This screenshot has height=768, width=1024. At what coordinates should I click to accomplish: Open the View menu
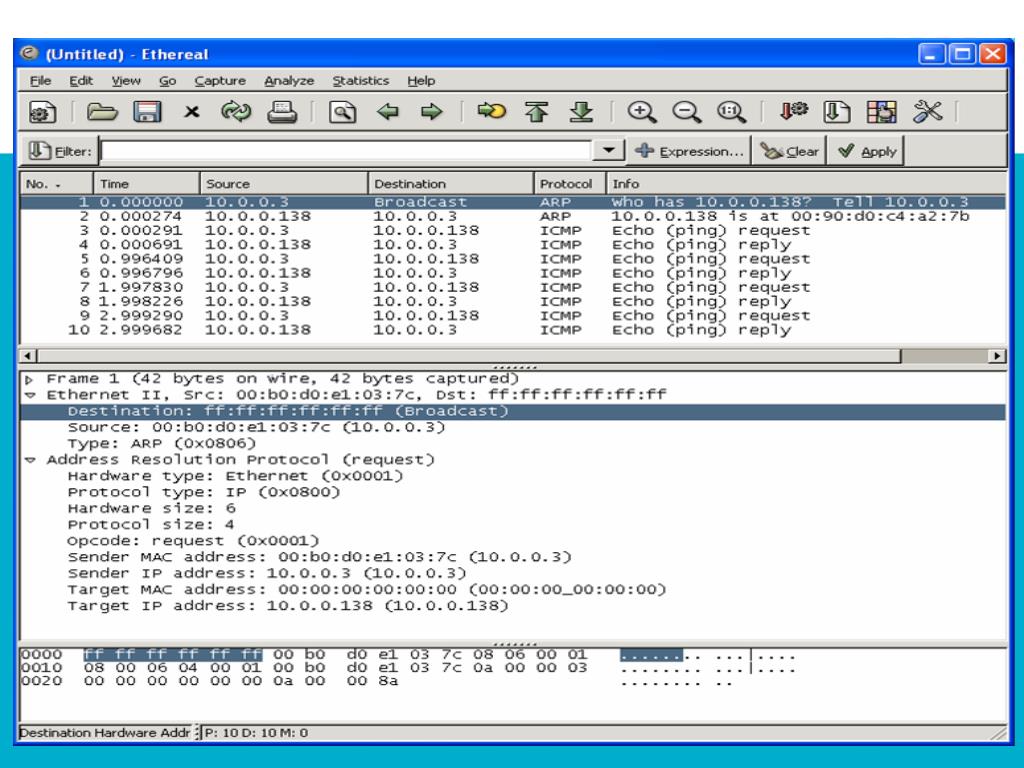pyautogui.click(x=126, y=80)
